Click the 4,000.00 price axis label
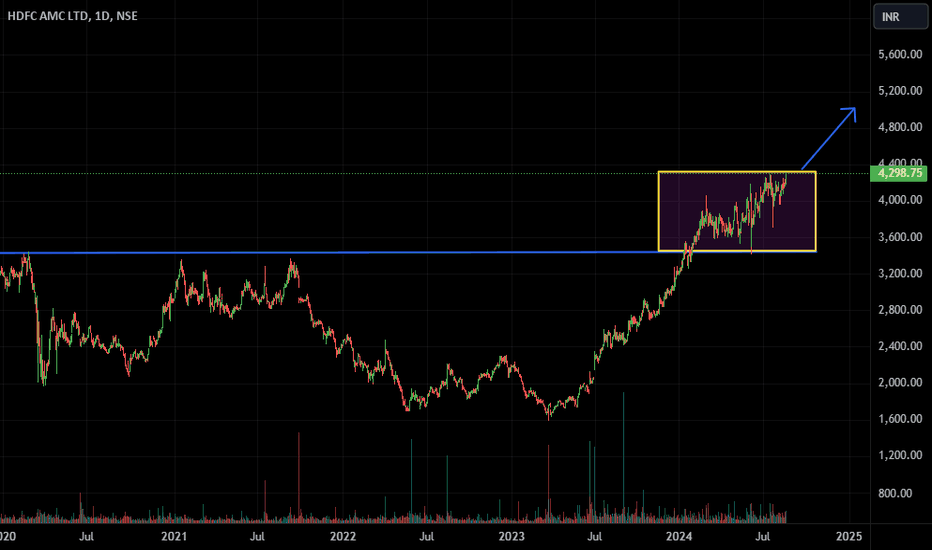932x550 pixels. click(x=900, y=200)
